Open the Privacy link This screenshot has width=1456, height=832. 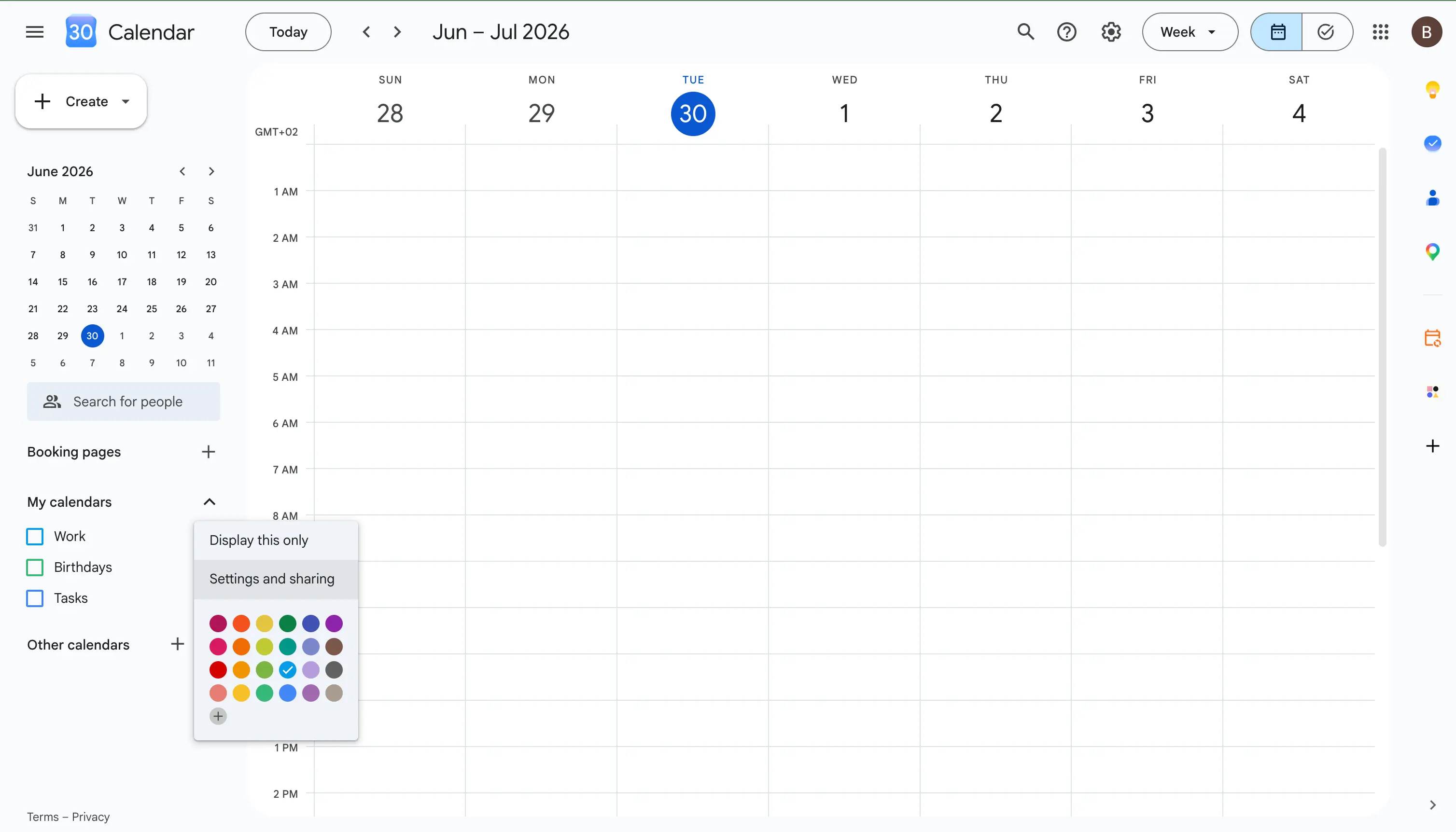[90, 817]
